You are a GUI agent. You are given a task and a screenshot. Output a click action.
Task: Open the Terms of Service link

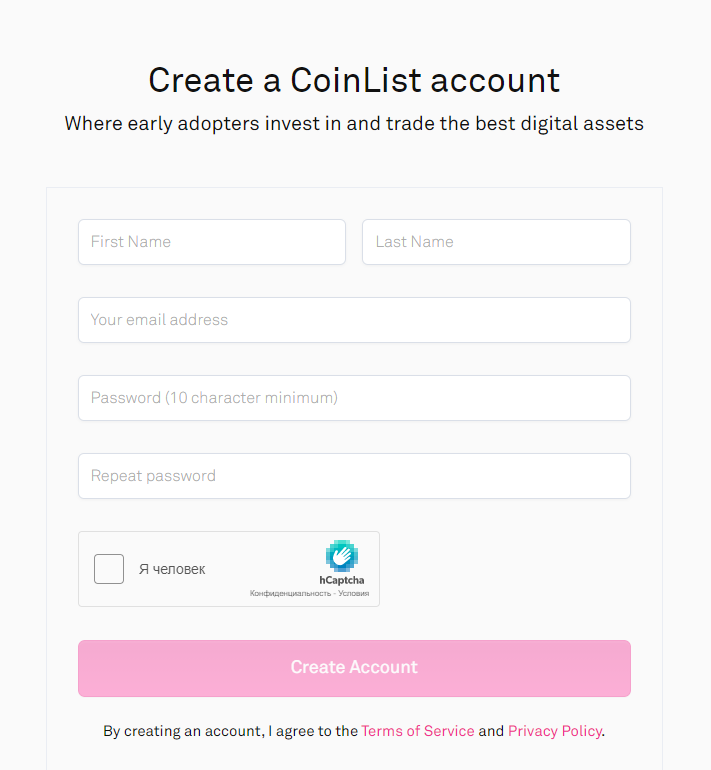[x=418, y=731]
